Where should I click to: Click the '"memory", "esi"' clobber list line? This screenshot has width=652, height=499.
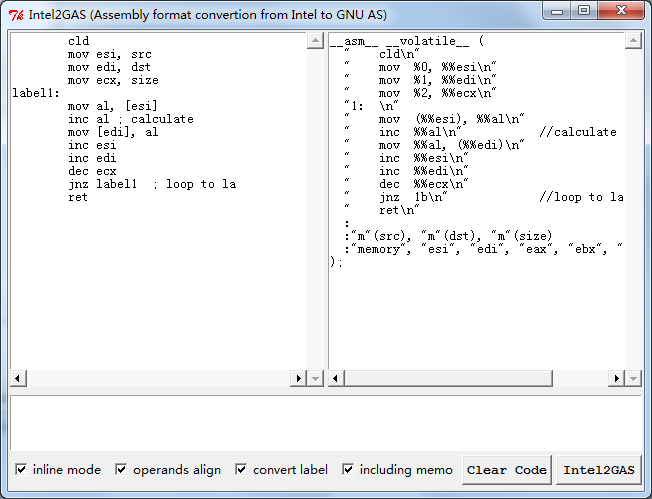(483, 249)
